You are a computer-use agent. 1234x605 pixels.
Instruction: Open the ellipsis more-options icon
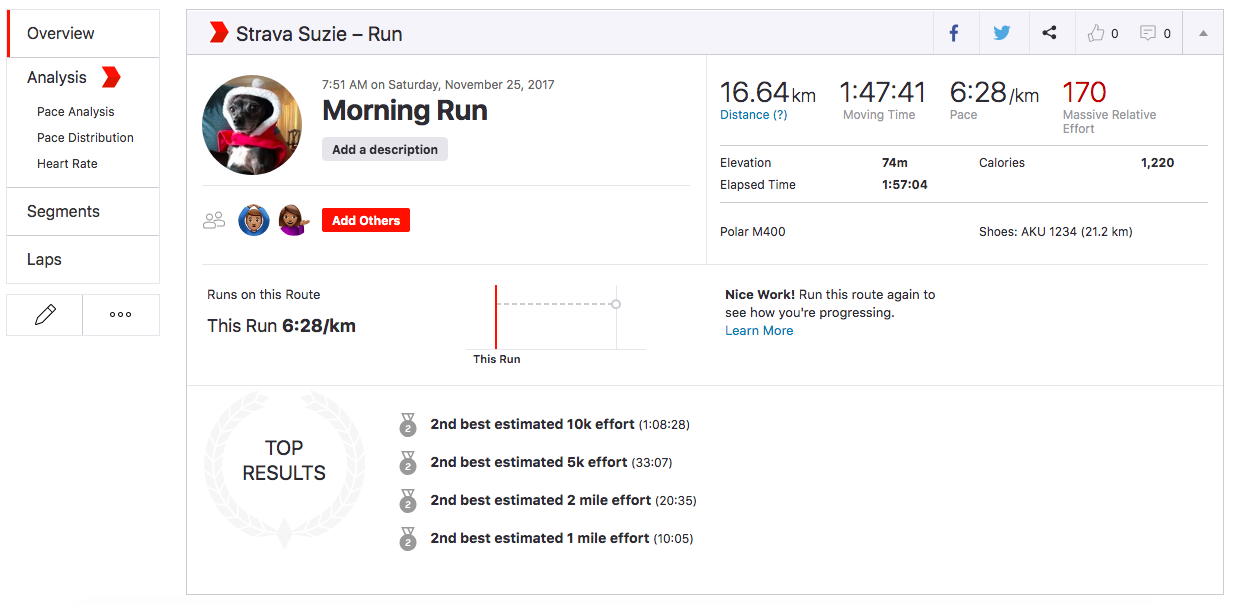[120, 314]
